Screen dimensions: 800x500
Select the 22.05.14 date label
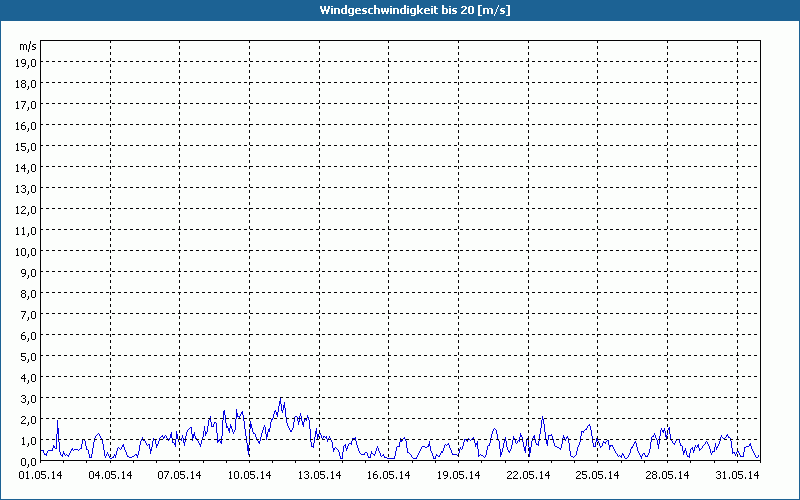[529, 475]
